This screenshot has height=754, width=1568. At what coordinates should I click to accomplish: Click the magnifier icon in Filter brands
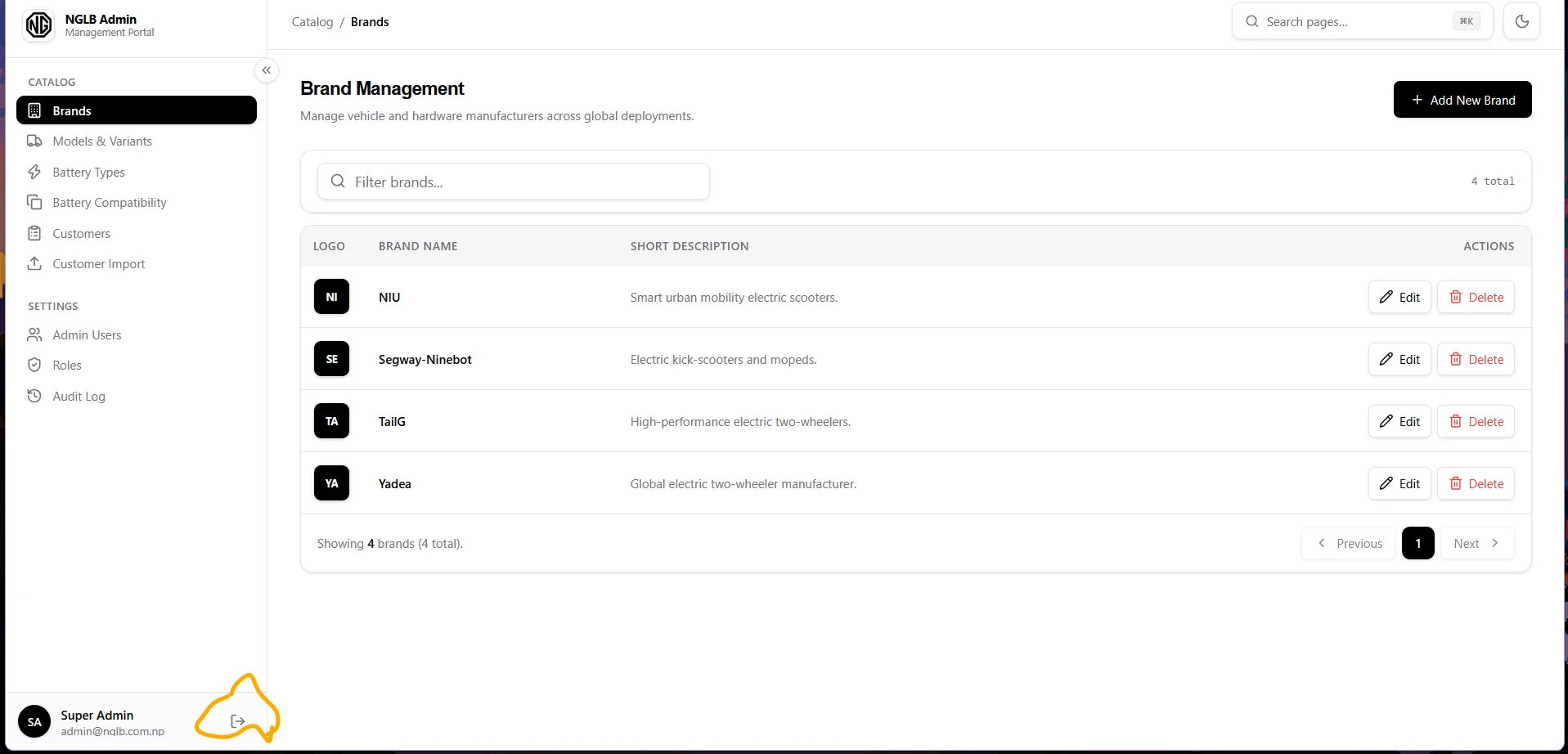point(338,181)
